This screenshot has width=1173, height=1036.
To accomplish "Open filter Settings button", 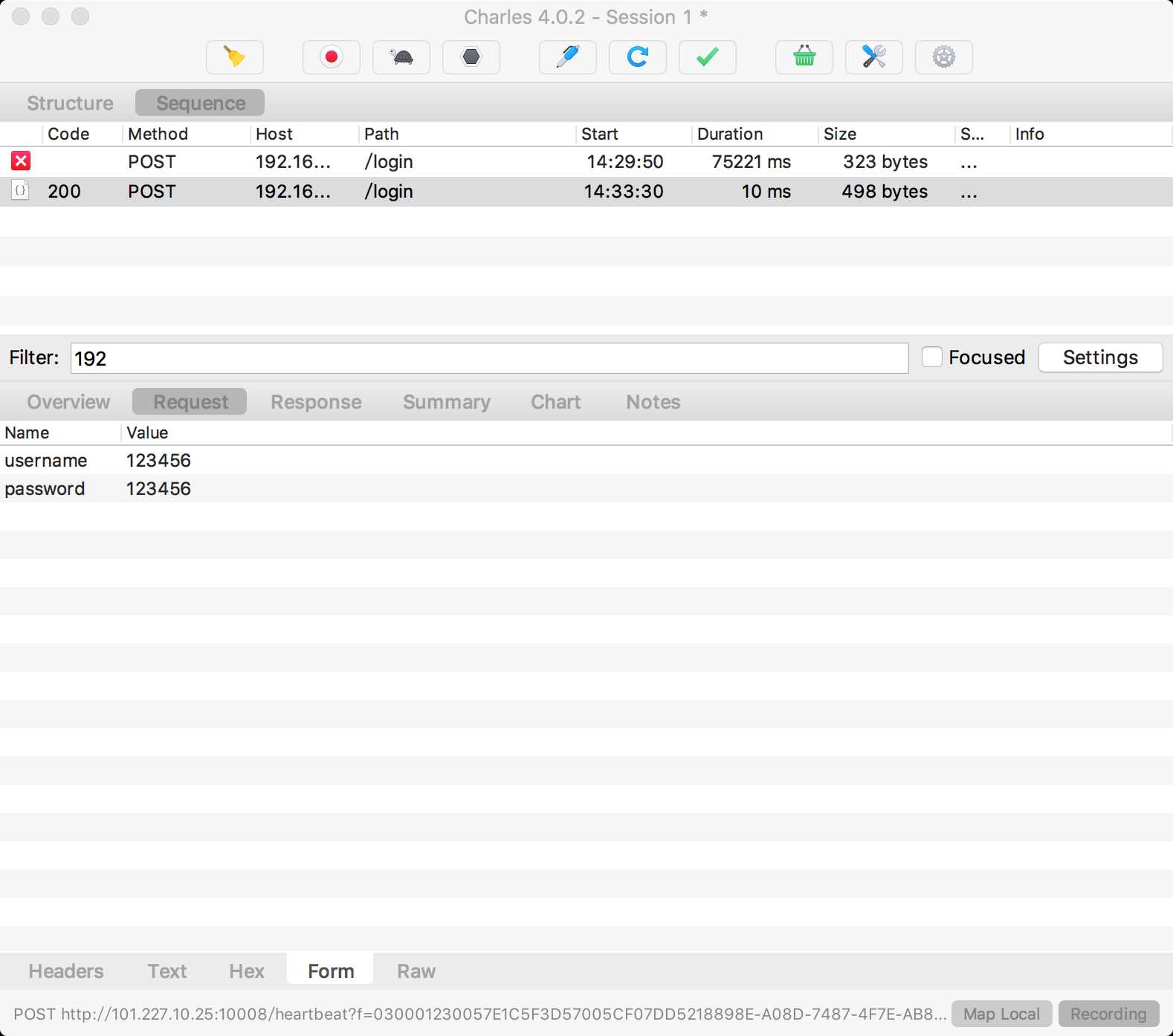I will coord(1101,357).
